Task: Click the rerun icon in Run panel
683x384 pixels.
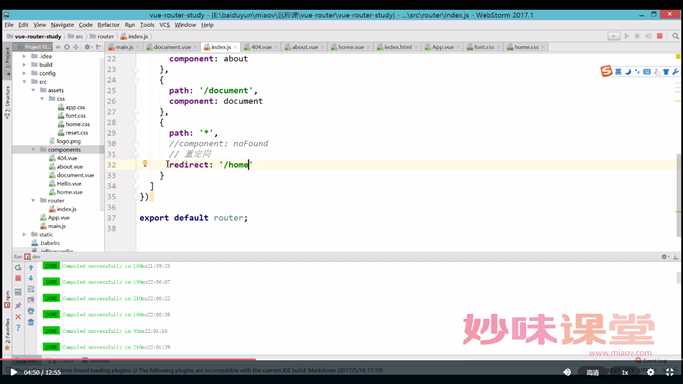Action: click(x=18, y=267)
